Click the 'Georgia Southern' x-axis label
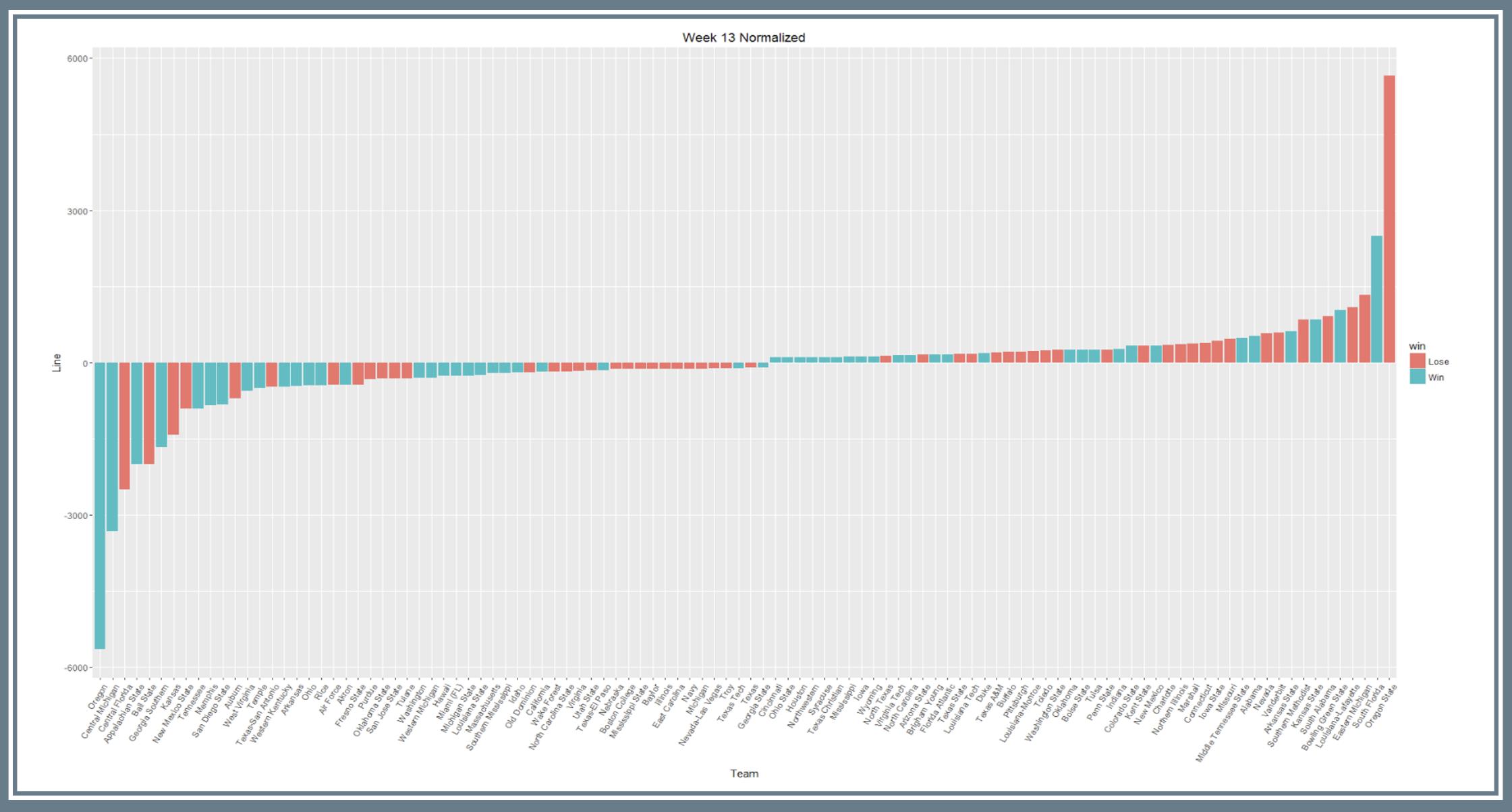Screen dimensions: 1512x812 [148, 713]
